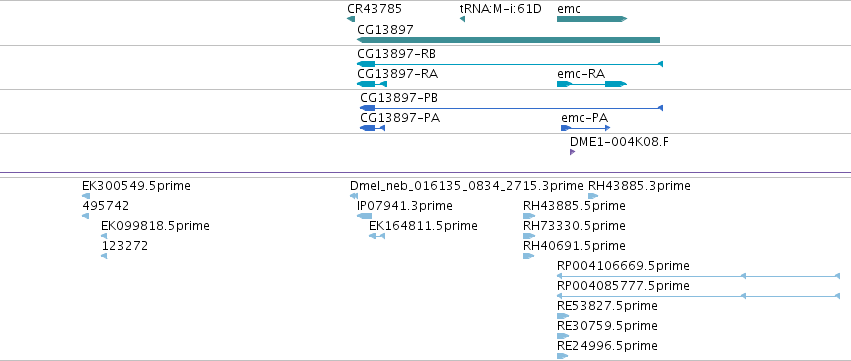Click the RP004106669.5prime alignment line
This screenshot has height=361, width=851.
698,276
